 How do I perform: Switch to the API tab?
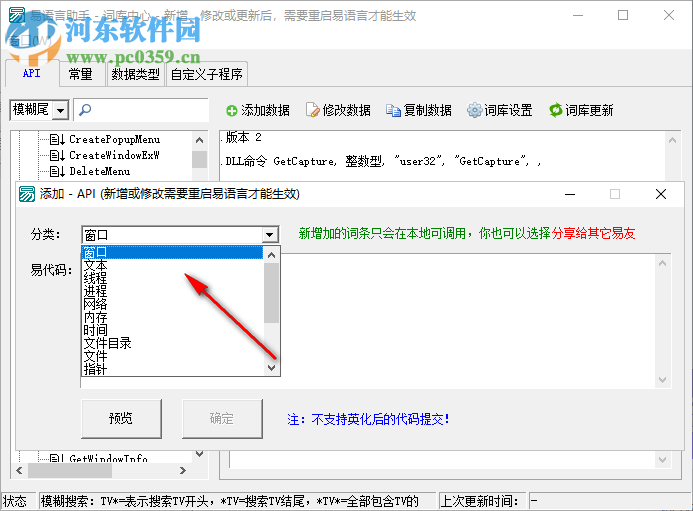click(32, 73)
